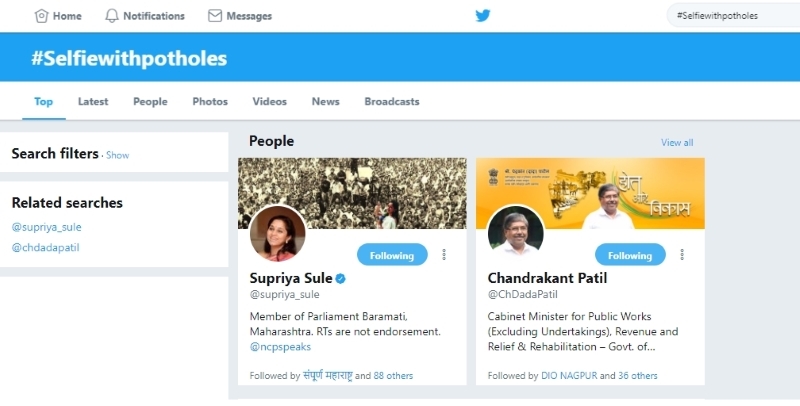Viewport: 800px width, 406px height.
Task: Switch to the Latest tab
Action: click(93, 101)
